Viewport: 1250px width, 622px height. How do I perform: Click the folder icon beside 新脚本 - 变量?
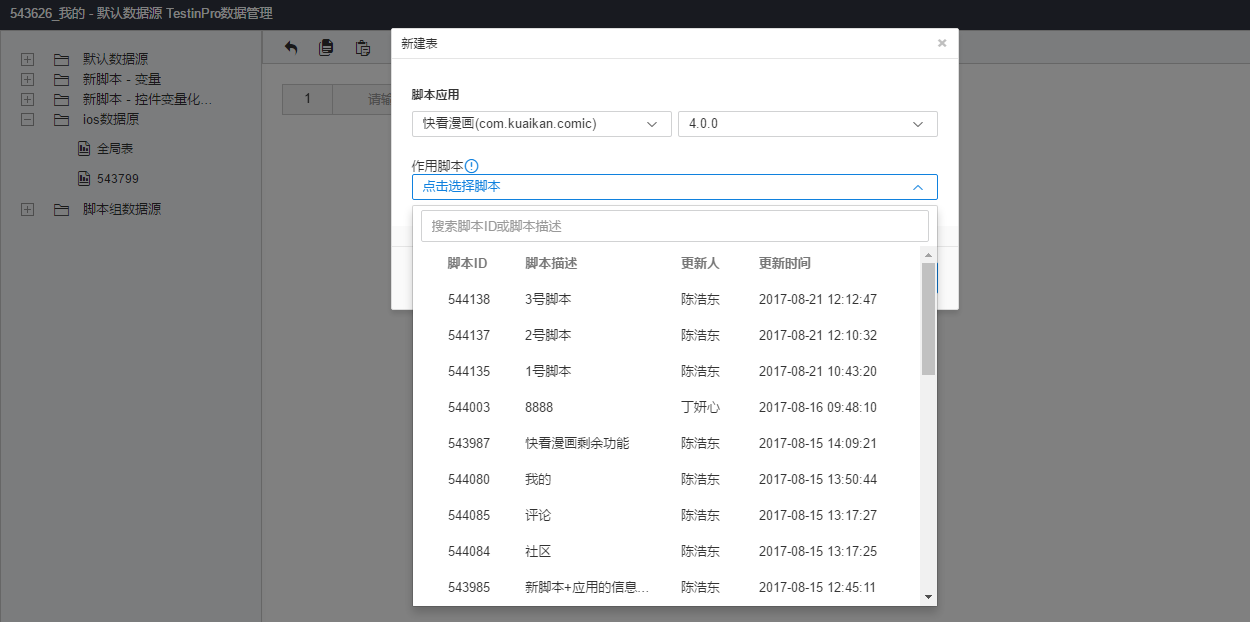point(61,79)
